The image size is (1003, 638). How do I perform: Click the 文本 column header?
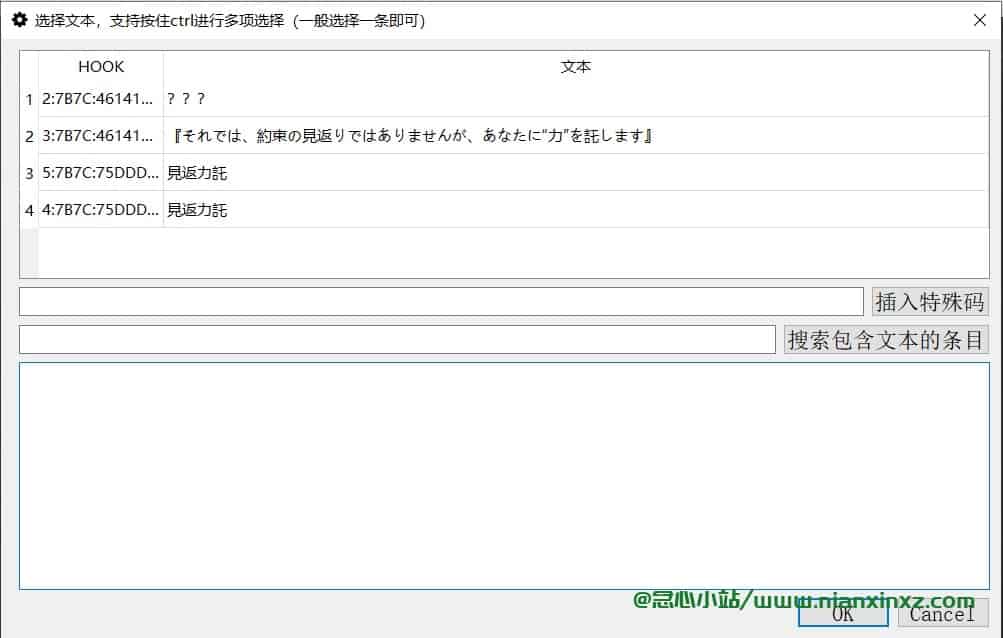(576, 67)
